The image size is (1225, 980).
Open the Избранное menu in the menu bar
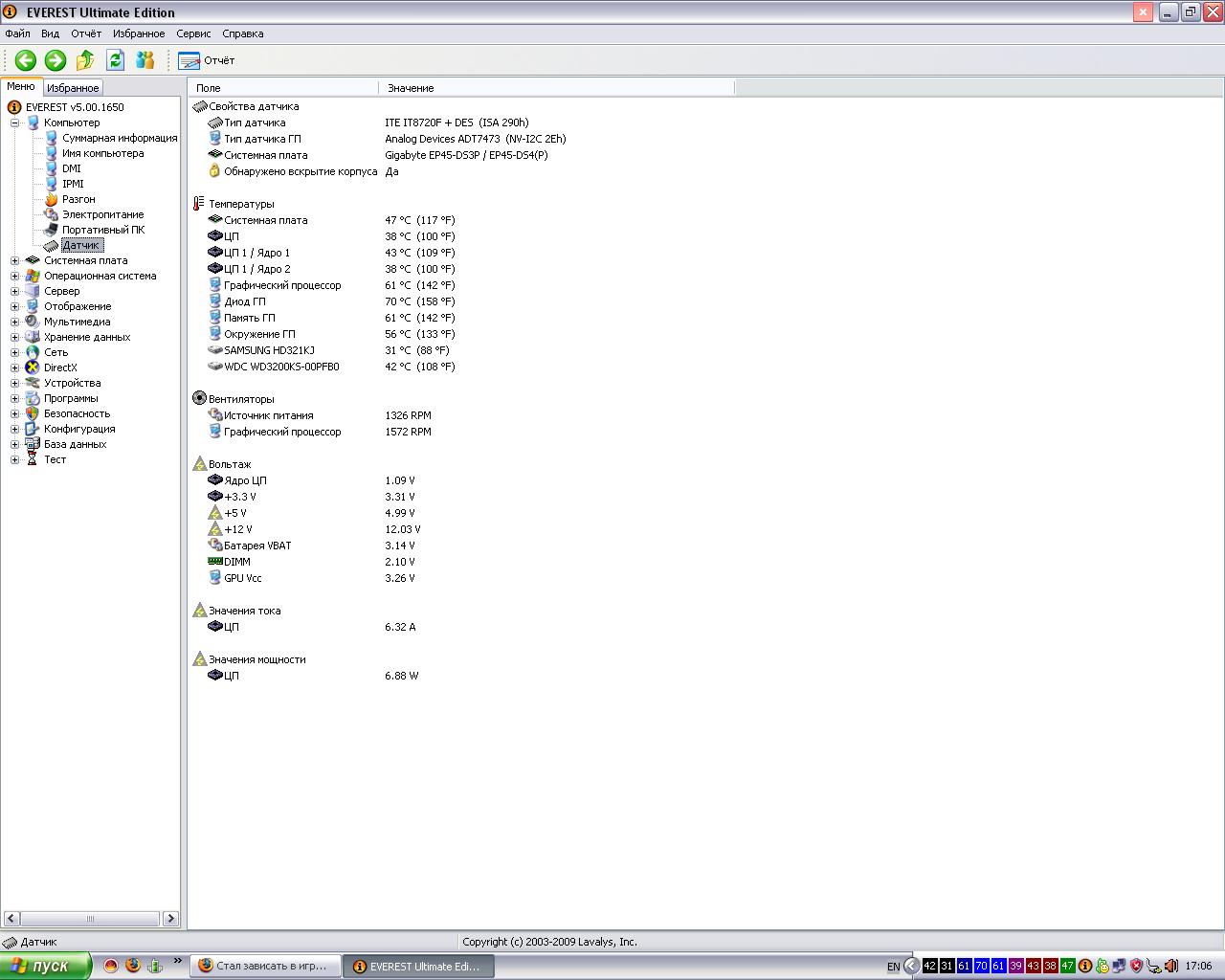139,33
